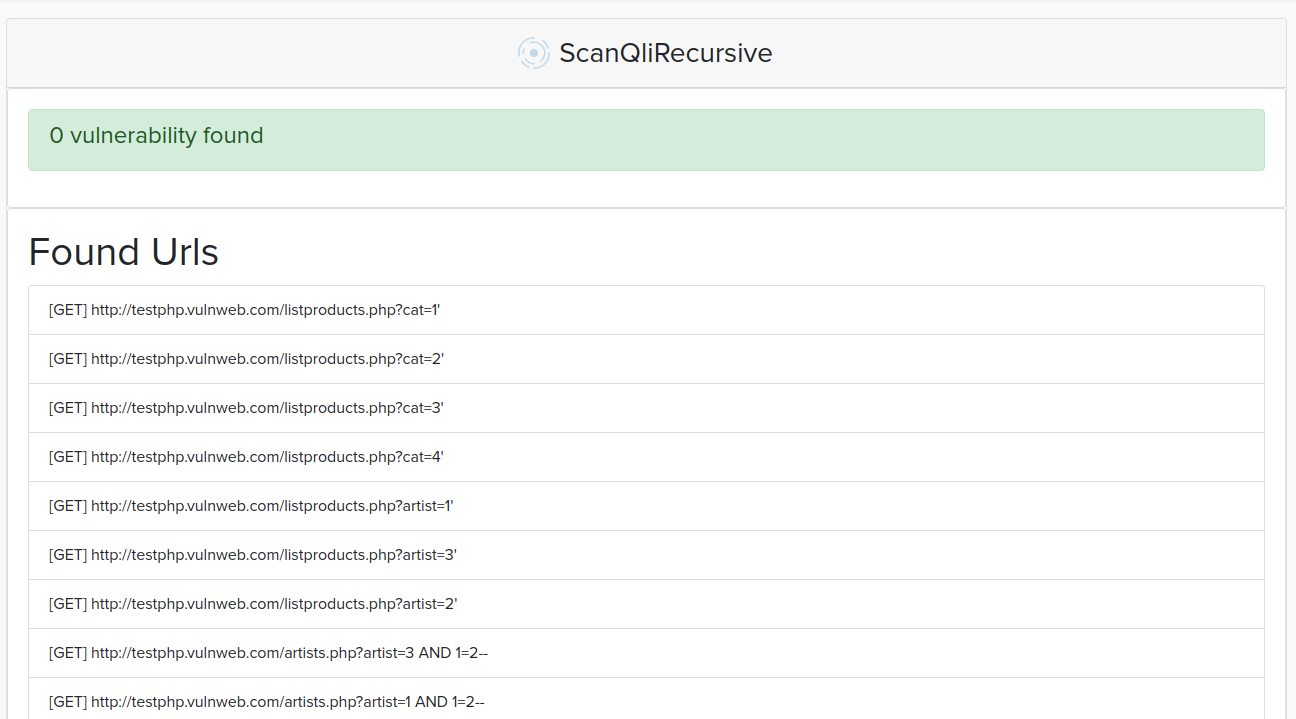Select the testphp.vulnweb.com domain in the top row
The width and height of the screenshot is (1296, 719).
(x=165, y=309)
